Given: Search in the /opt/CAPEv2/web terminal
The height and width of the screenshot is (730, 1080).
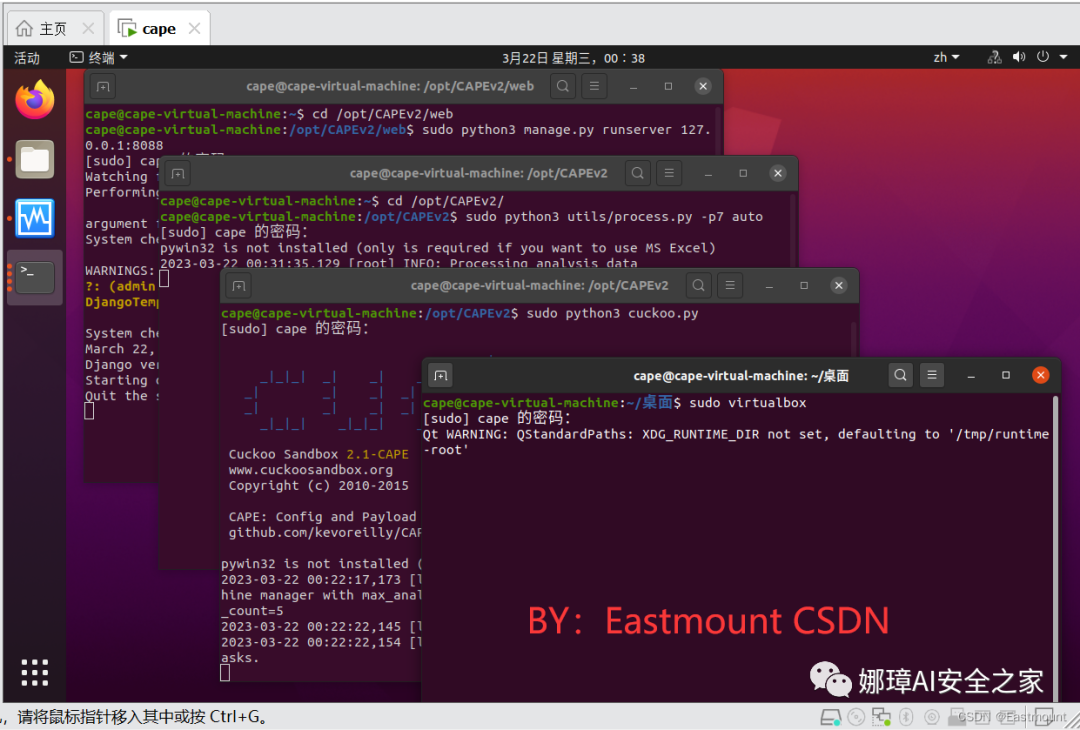Looking at the screenshot, I should point(563,86).
